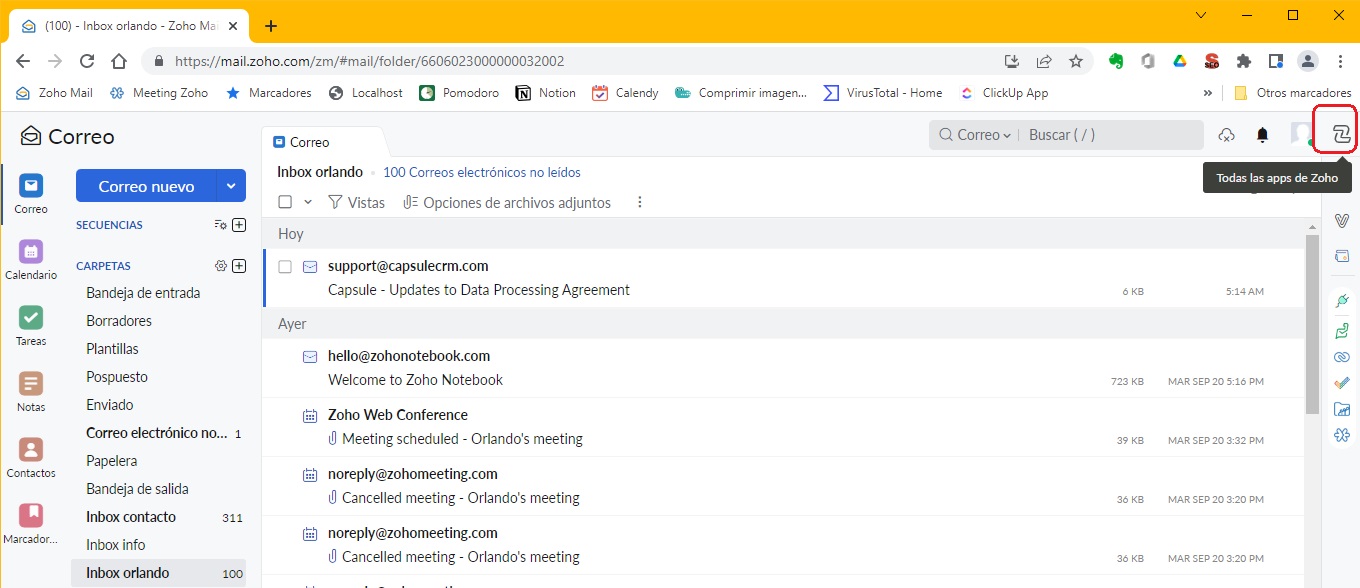1360x588 pixels.
Task: Add a new folder under CARPETAS
Action: point(239,266)
